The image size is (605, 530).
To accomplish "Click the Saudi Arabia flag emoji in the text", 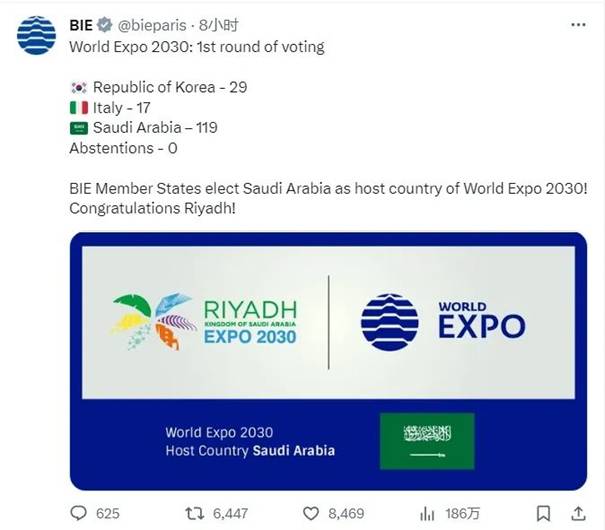I will (79, 128).
